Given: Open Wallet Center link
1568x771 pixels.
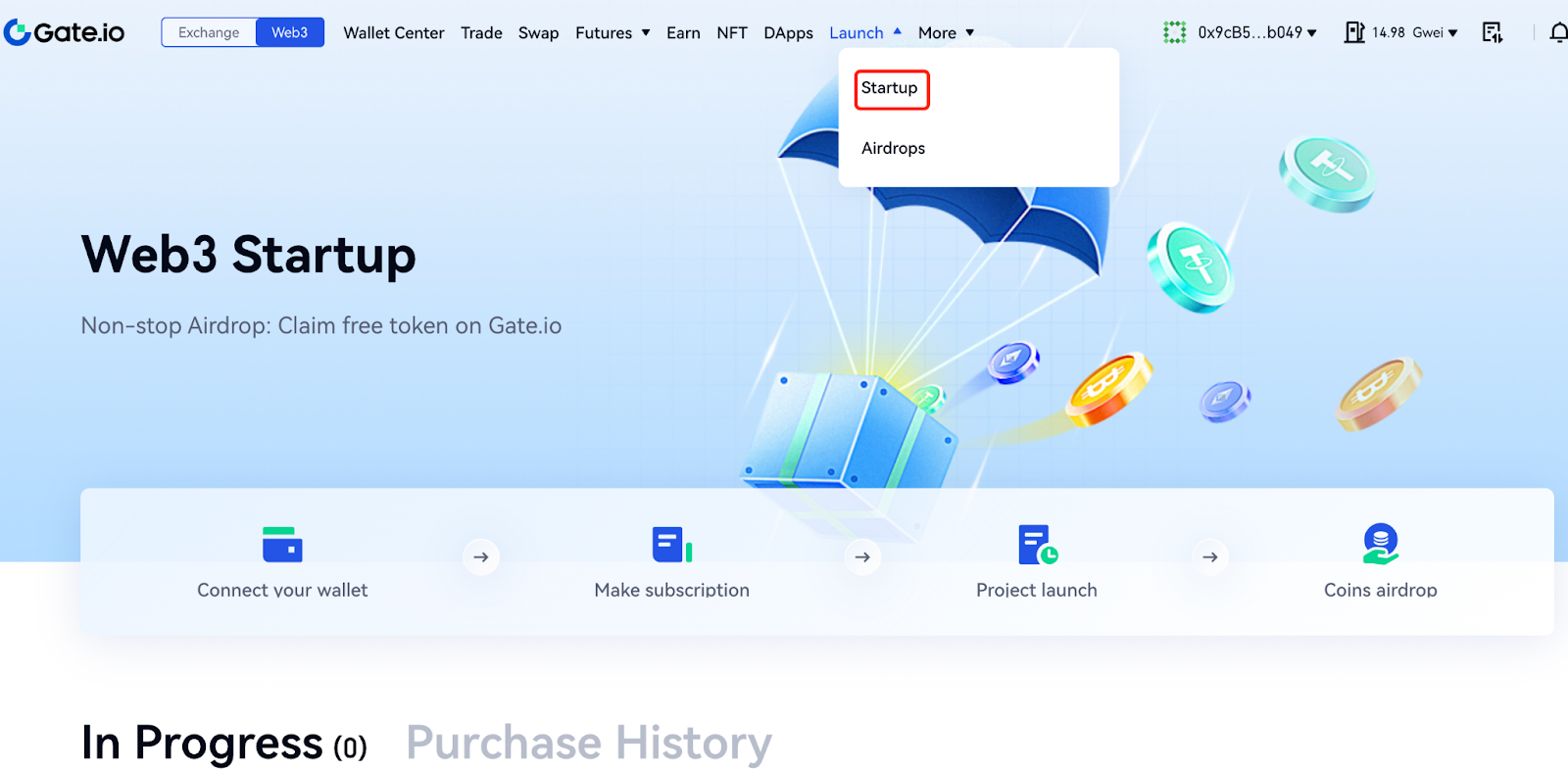Looking at the screenshot, I should click(393, 32).
